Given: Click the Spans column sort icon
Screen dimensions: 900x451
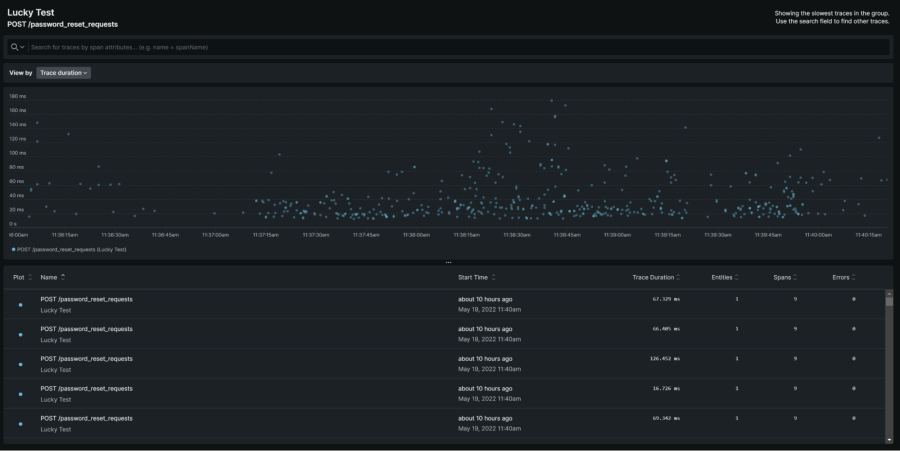Looking at the screenshot, I should pyautogui.click(x=795, y=277).
